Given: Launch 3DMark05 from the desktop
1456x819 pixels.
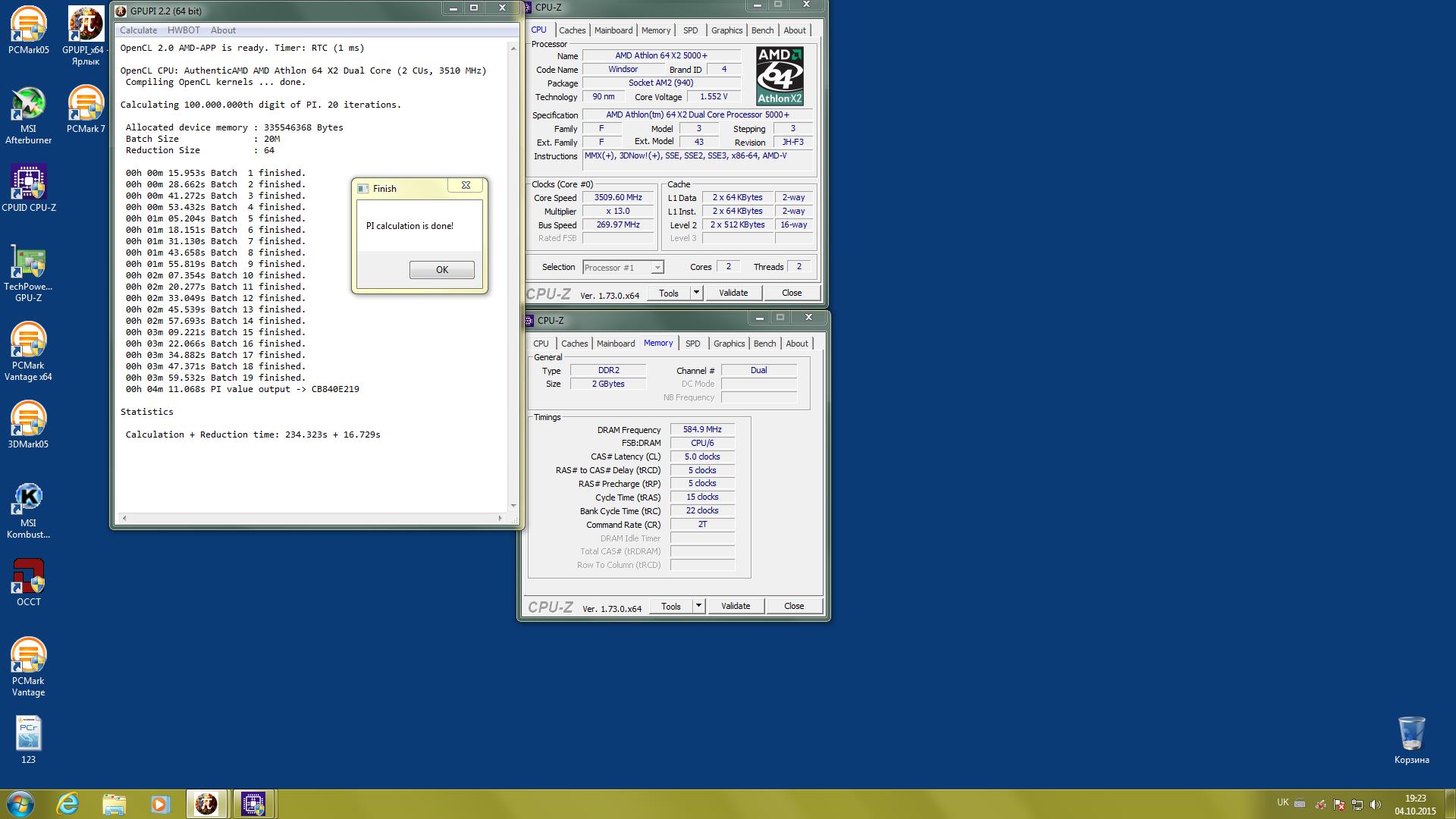Looking at the screenshot, I should [28, 425].
